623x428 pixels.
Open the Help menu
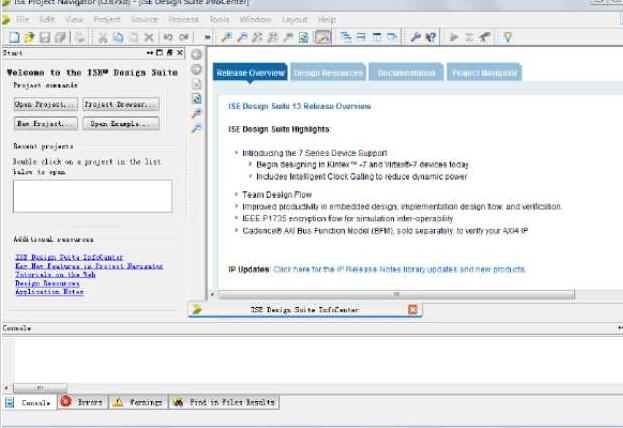[x=327, y=19]
